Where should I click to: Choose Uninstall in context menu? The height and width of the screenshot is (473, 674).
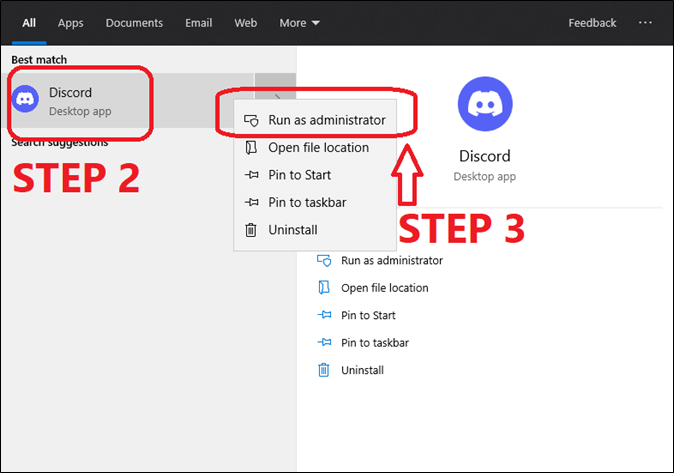click(315, 230)
